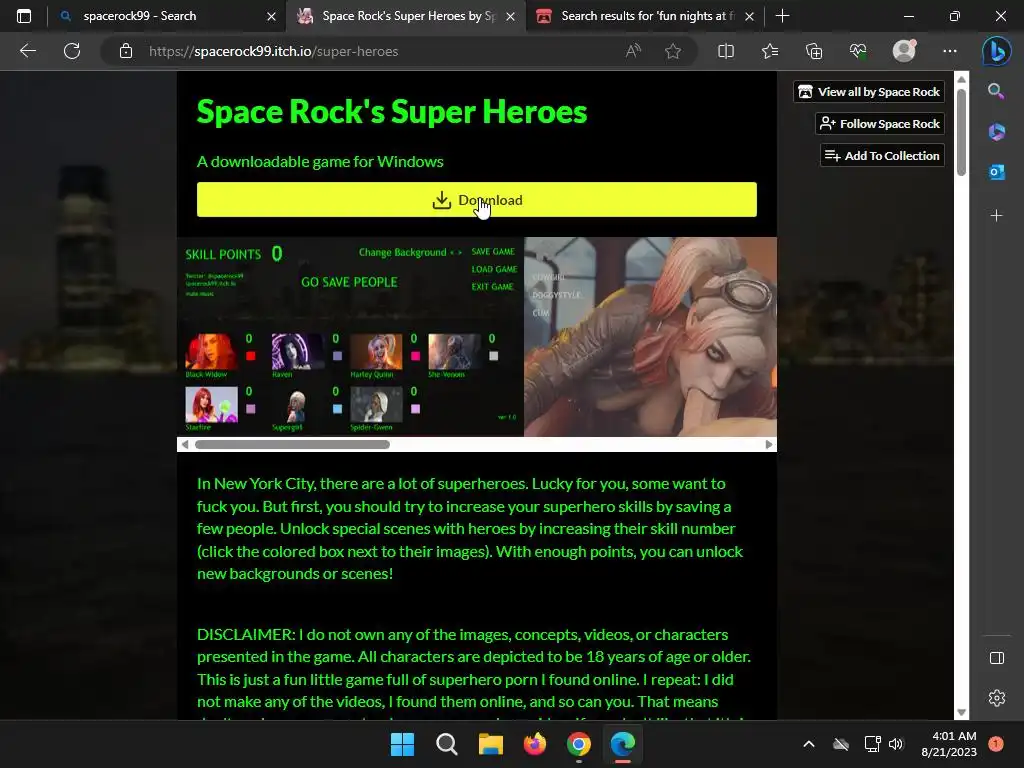Add a sidebar app with plus icon
Image resolution: width=1024 pixels, height=768 pixels.
click(996, 216)
